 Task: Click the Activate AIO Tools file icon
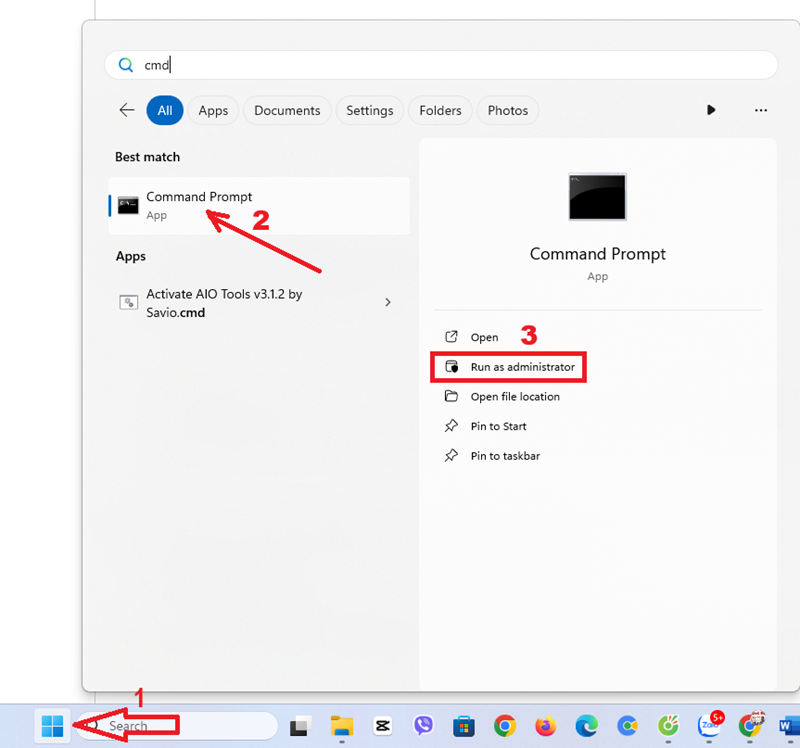(x=129, y=303)
